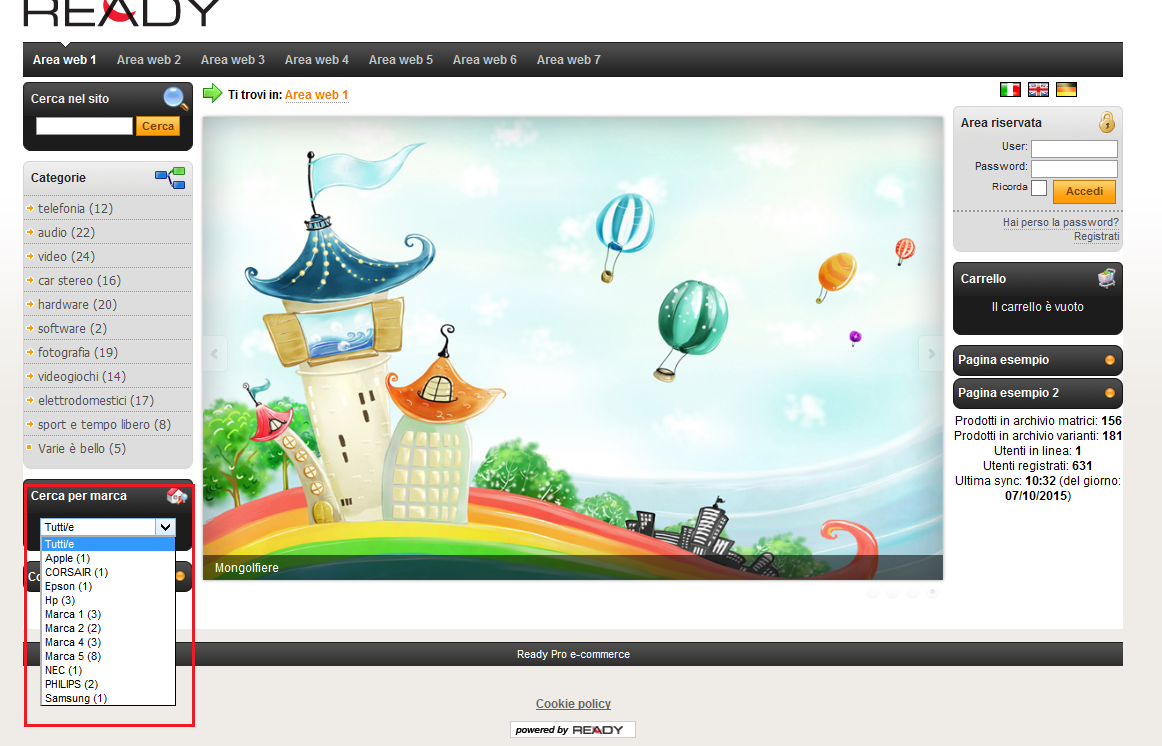Click the User input field
Viewport: 1162px width, 746px height.
coord(1075,149)
